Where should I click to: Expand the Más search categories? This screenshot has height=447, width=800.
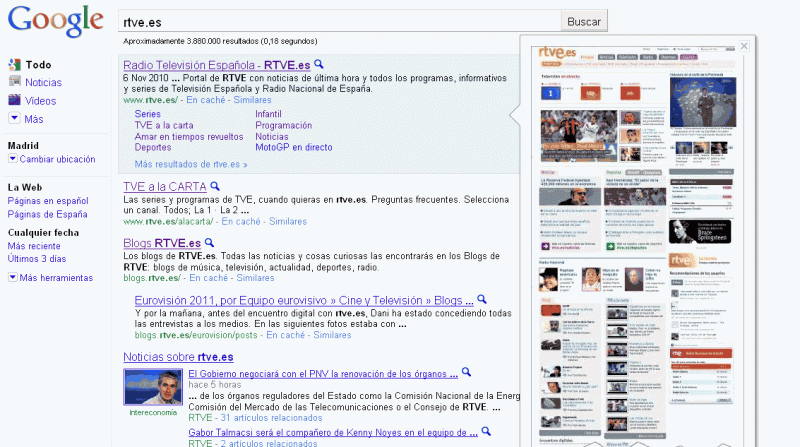click(x=14, y=118)
